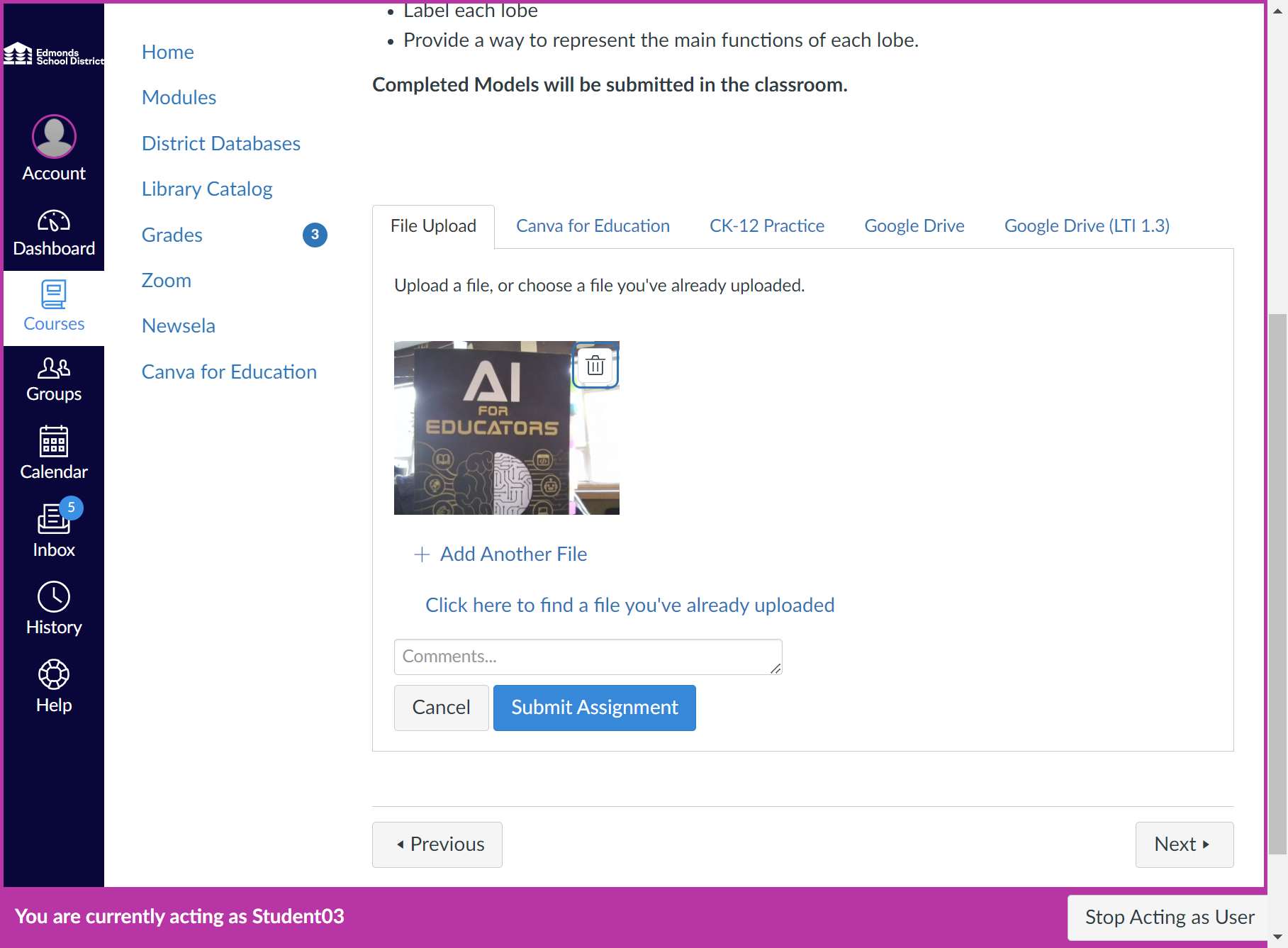Select the Google Drive tab

914,226
